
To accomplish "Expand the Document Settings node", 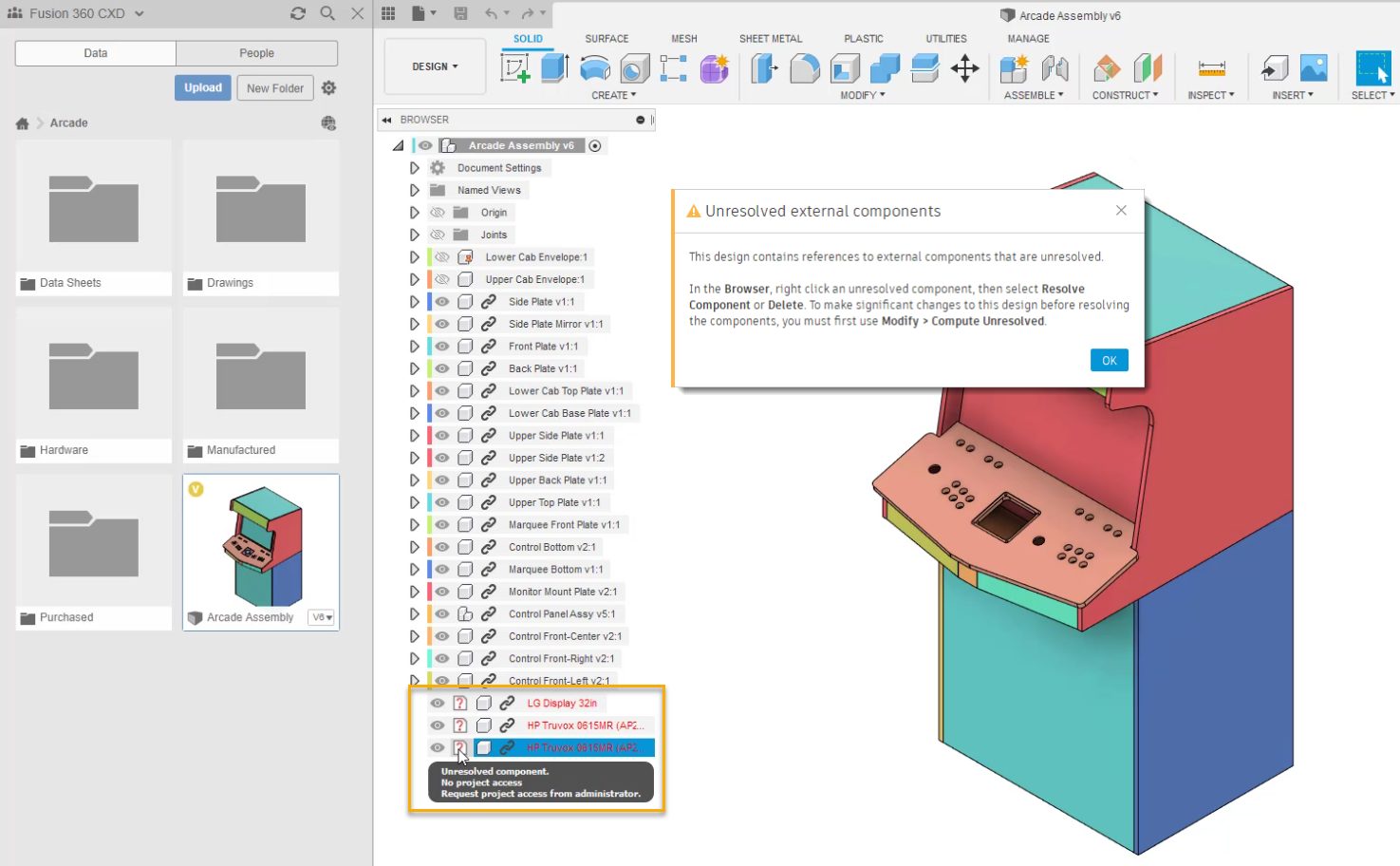I will click(415, 168).
